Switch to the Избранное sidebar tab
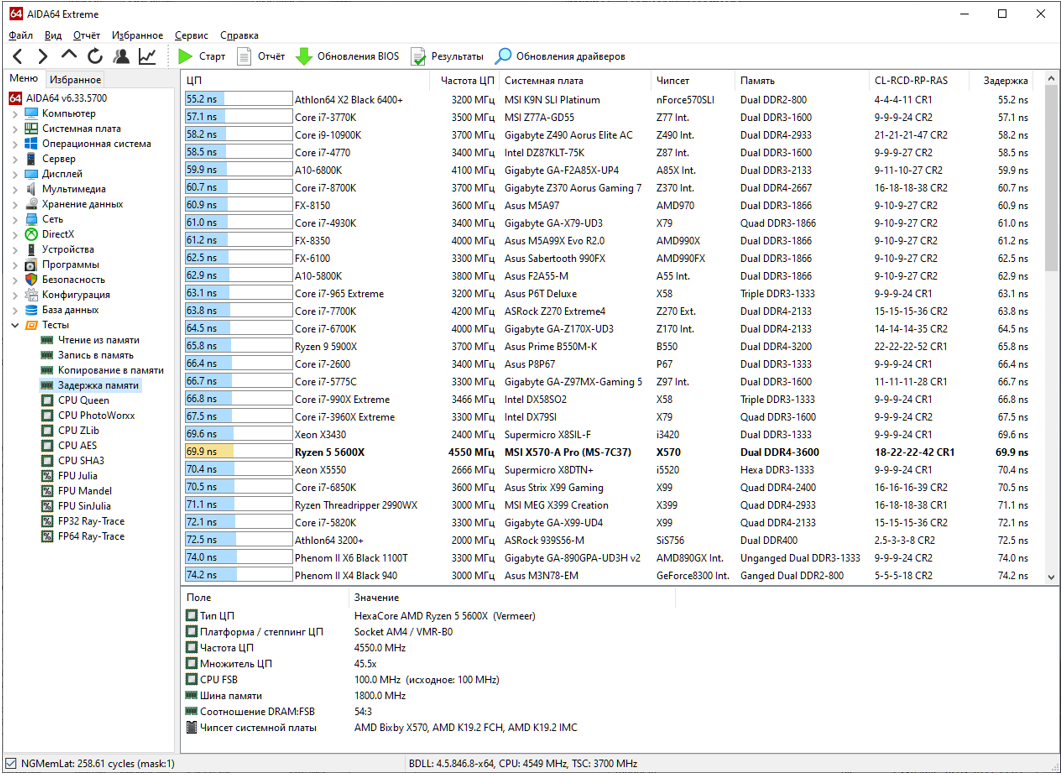Viewport: 1062px width, 775px height. coord(75,79)
